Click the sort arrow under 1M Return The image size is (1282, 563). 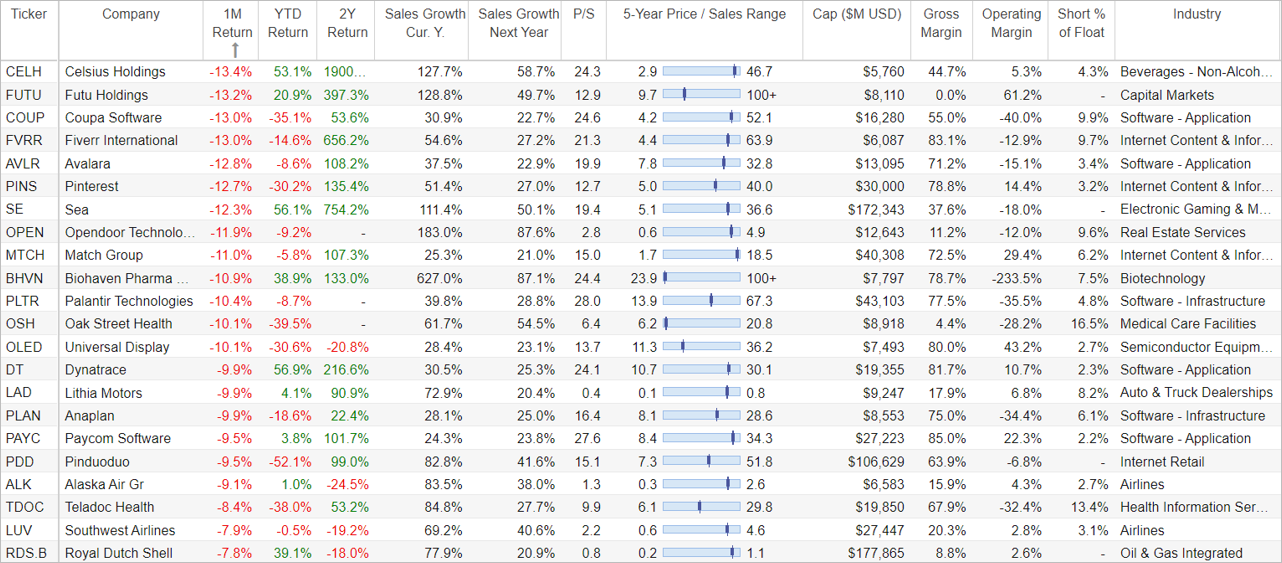pos(235,50)
